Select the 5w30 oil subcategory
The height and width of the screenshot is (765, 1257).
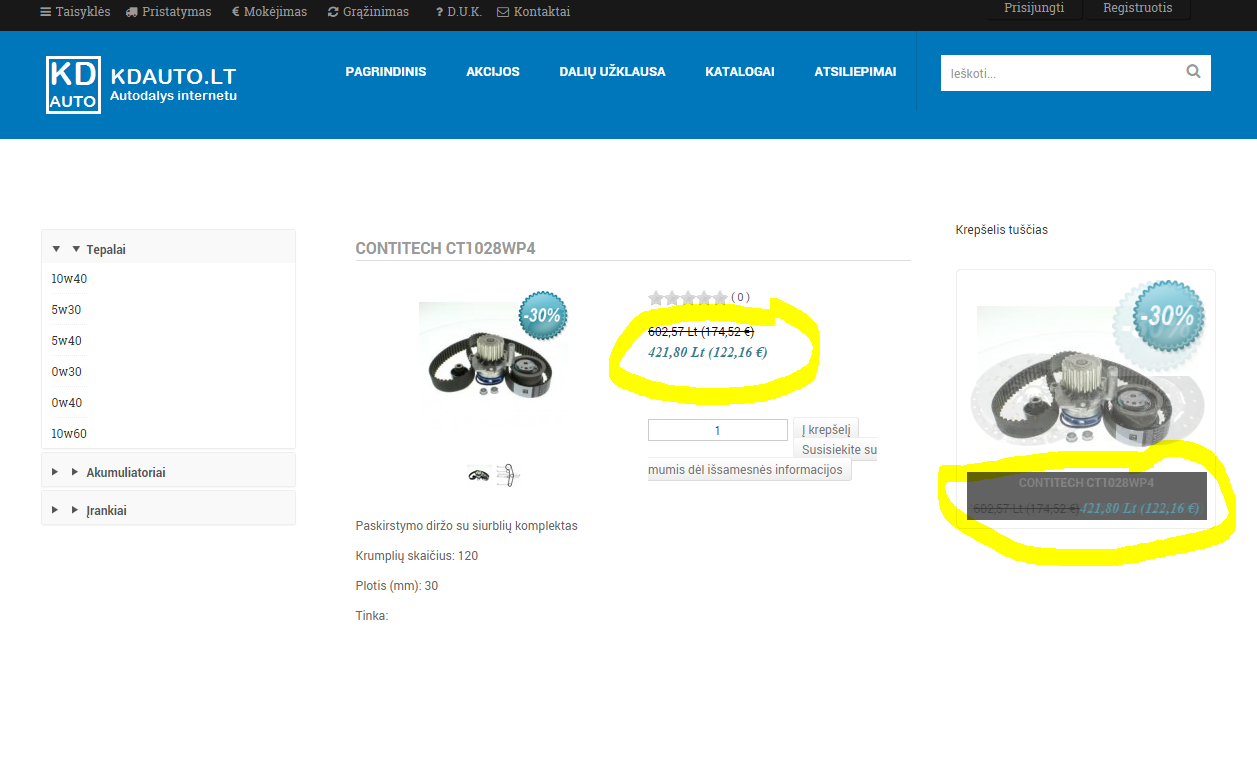click(x=66, y=310)
